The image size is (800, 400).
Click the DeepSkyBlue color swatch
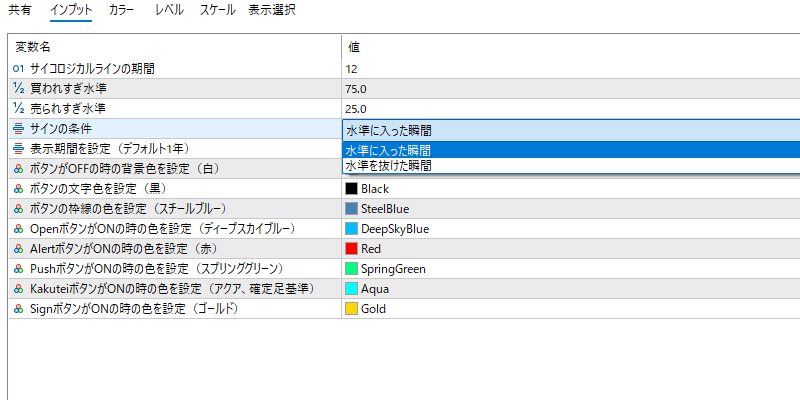tap(352, 229)
